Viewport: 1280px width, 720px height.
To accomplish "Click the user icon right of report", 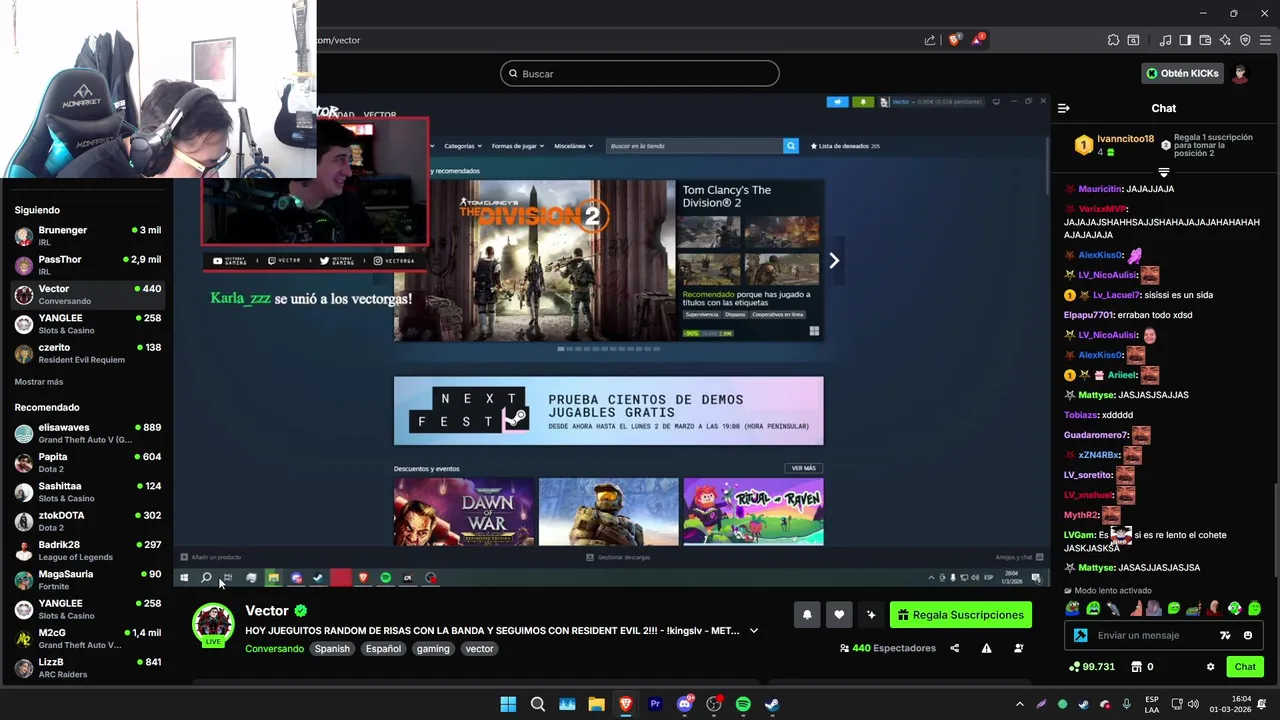I will coord(1018,648).
